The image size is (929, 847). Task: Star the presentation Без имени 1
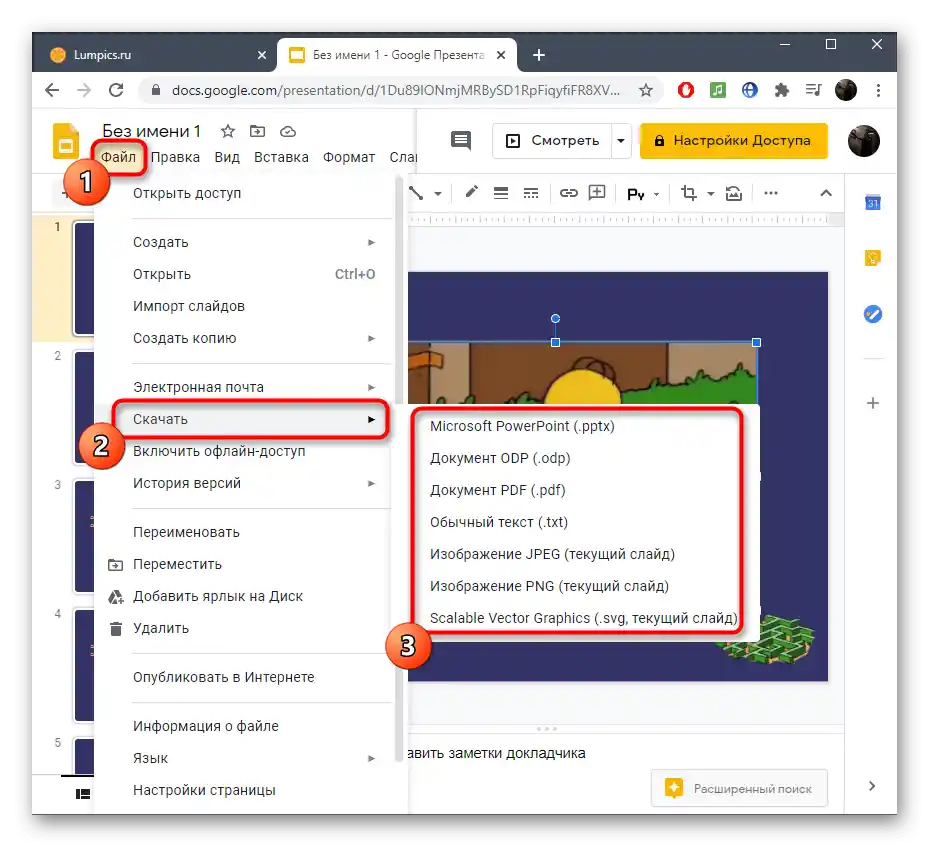point(228,131)
